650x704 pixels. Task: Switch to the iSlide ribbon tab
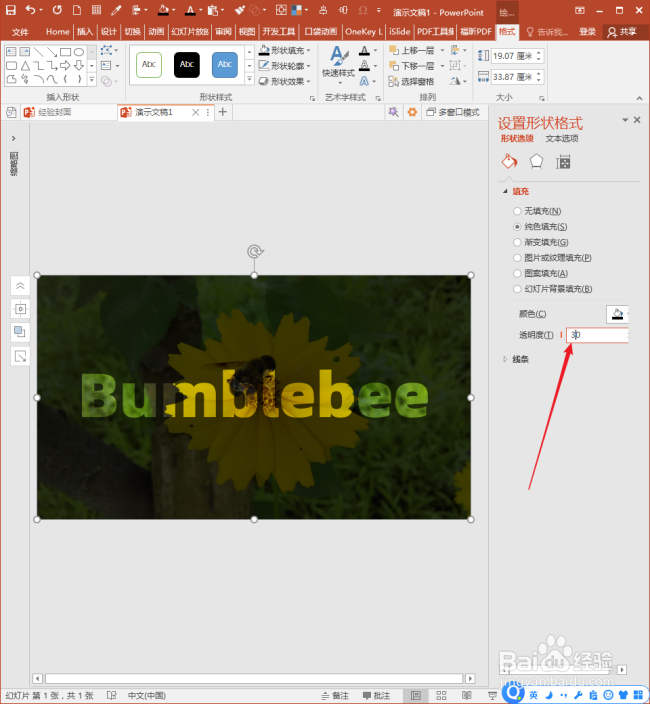[x=400, y=31]
